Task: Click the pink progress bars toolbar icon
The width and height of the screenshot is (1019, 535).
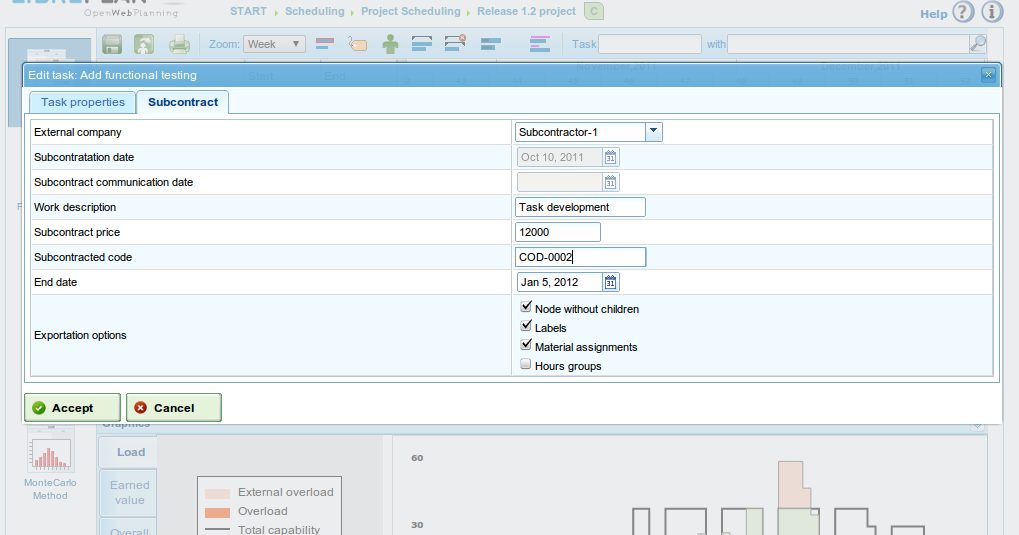Action: coord(539,44)
